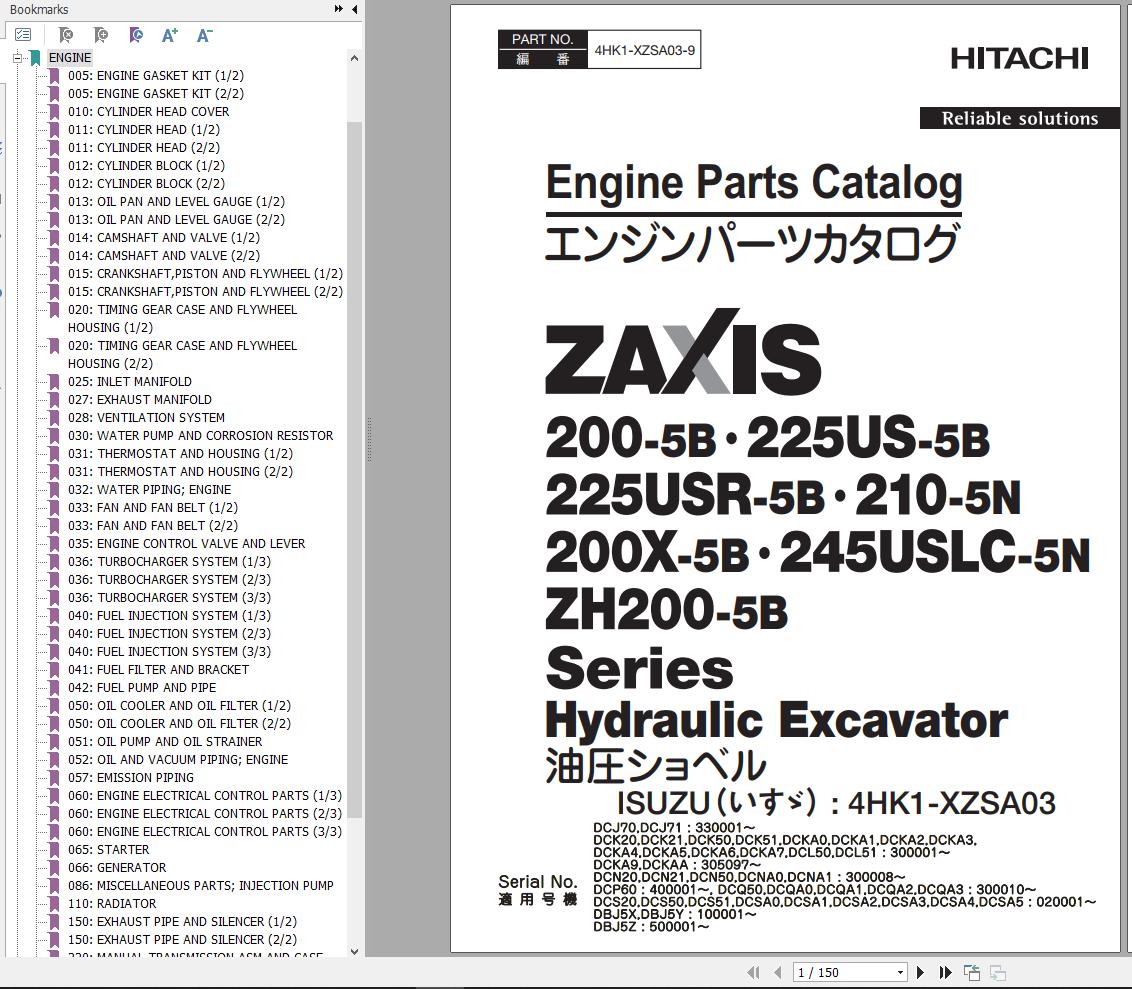Image resolution: width=1132 pixels, height=989 pixels.
Task: Open bookmark 005: ENGINE GASKET KIT (1/2)
Action: pyautogui.click(x=156, y=76)
